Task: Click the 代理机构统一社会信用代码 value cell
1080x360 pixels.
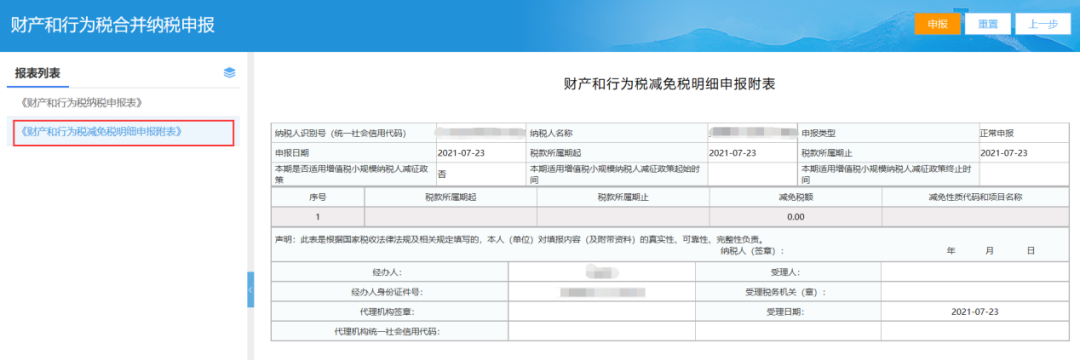Action: coord(601,331)
